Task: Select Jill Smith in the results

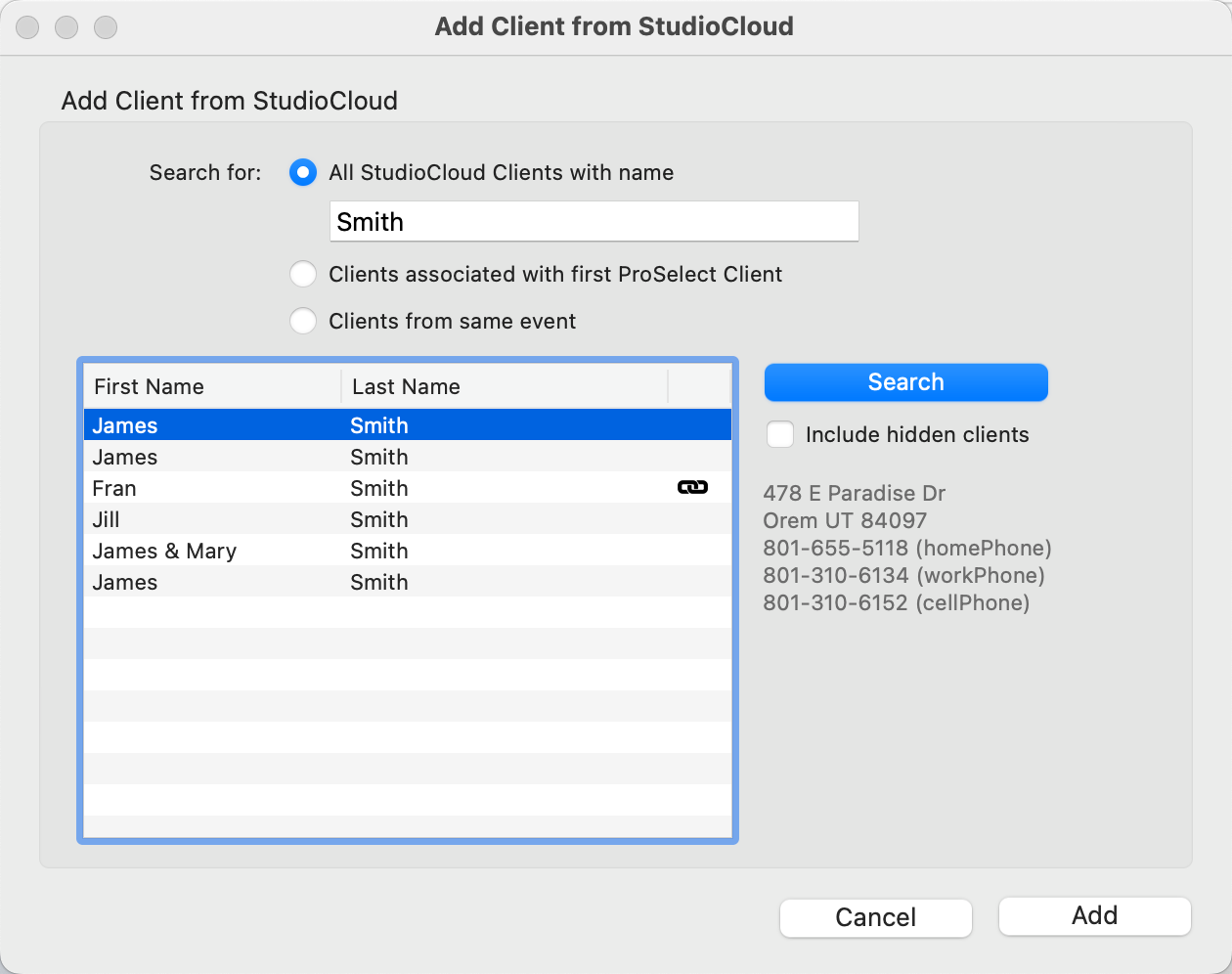Action: [407, 519]
